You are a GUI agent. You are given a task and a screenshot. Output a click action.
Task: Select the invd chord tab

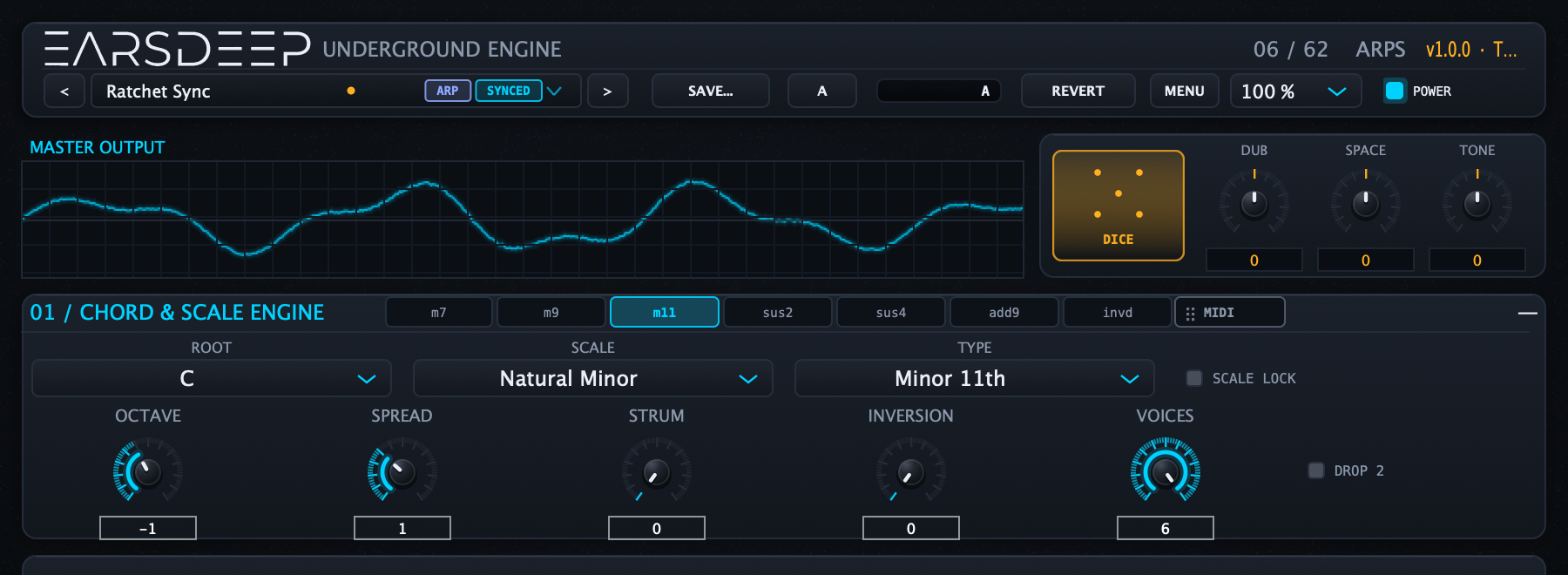(x=1118, y=312)
